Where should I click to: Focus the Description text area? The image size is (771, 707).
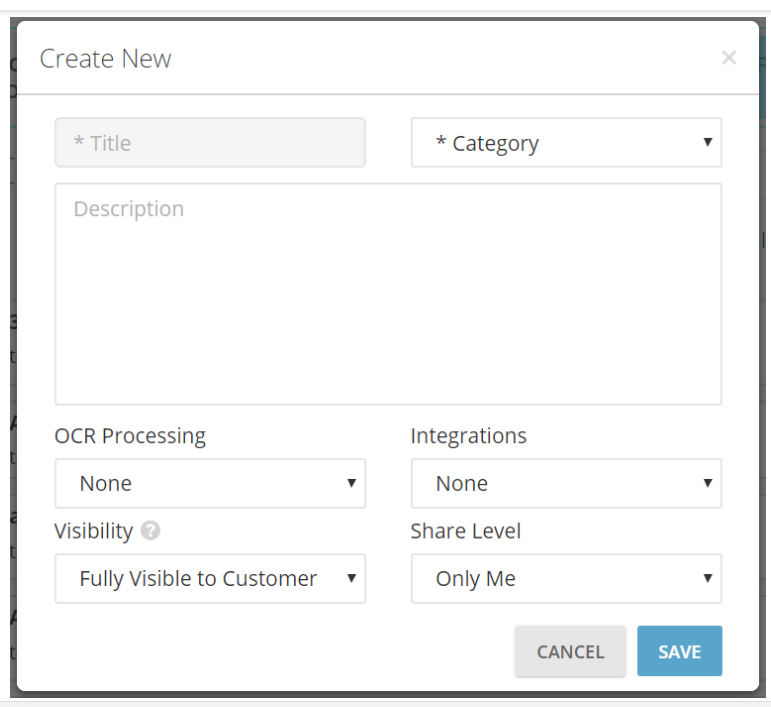pos(388,294)
